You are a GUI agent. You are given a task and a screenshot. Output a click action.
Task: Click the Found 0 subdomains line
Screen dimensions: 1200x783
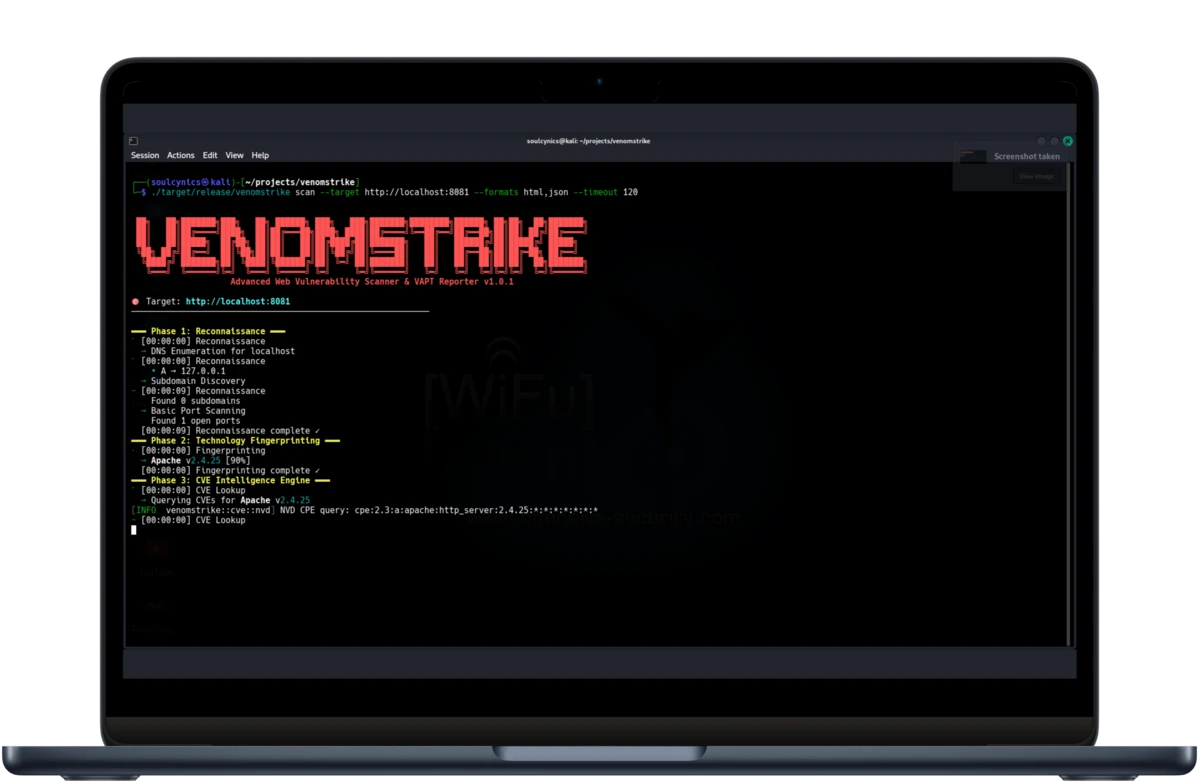(195, 401)
